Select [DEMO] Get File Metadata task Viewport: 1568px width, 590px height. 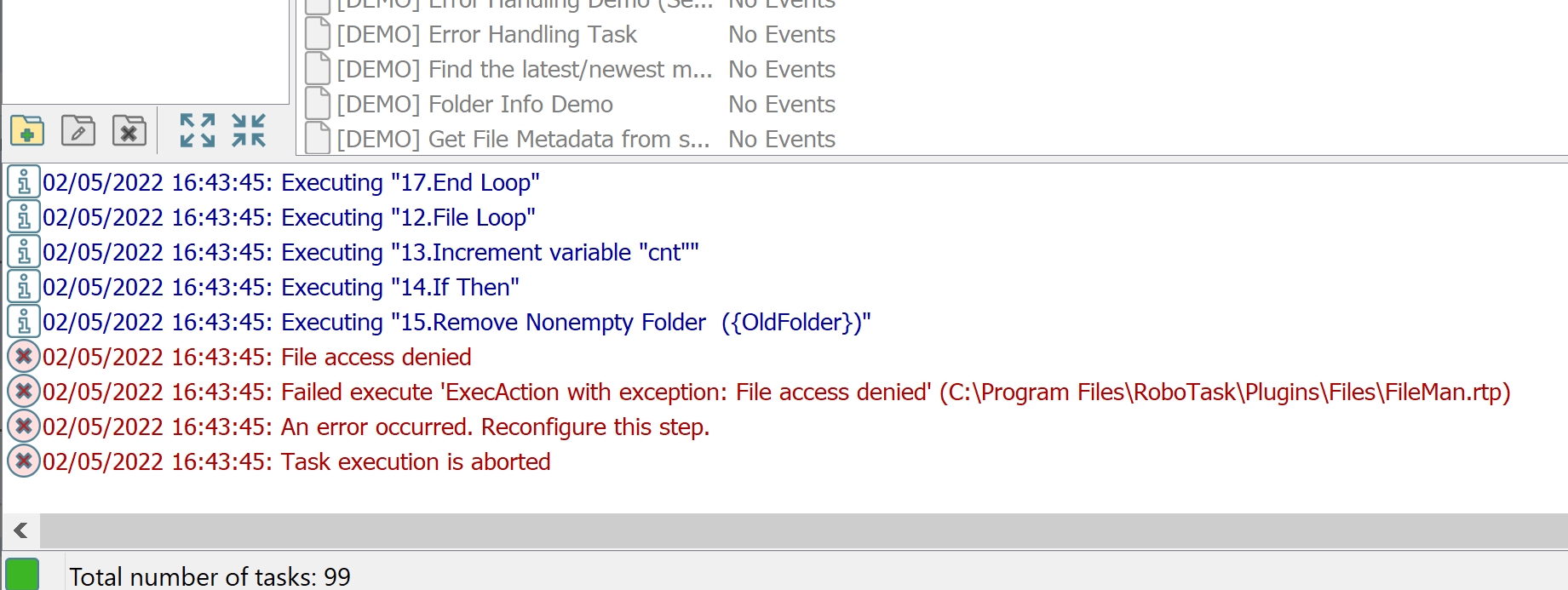click(x=571, y=139)
